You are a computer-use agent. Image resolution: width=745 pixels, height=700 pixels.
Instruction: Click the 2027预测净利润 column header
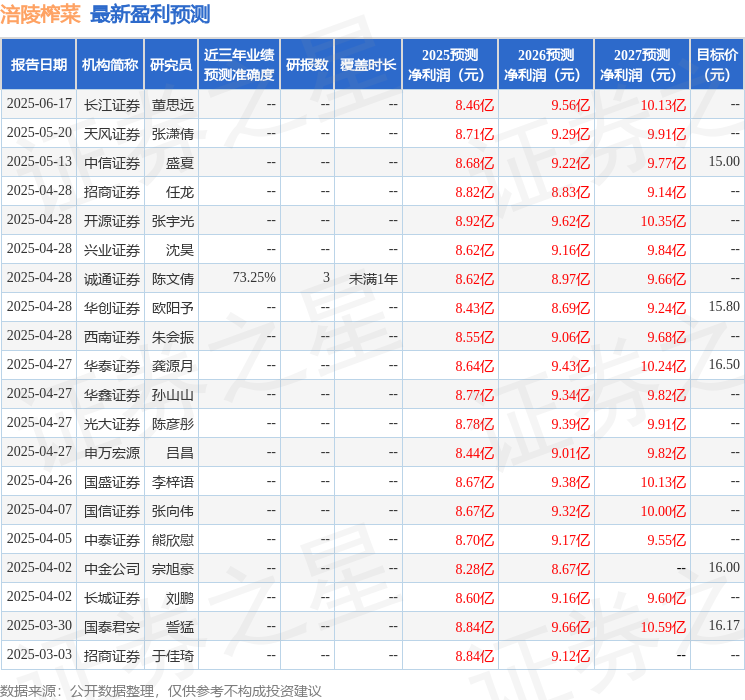tap(642, 65)
